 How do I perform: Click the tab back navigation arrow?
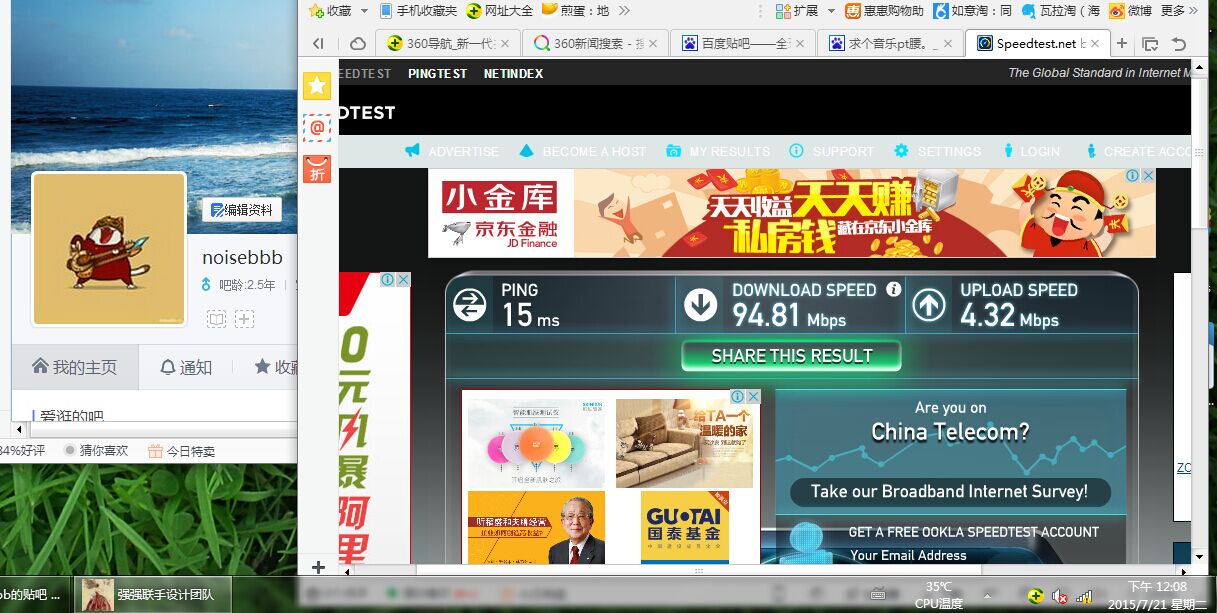pyautogui.click(x=318, y=43)
